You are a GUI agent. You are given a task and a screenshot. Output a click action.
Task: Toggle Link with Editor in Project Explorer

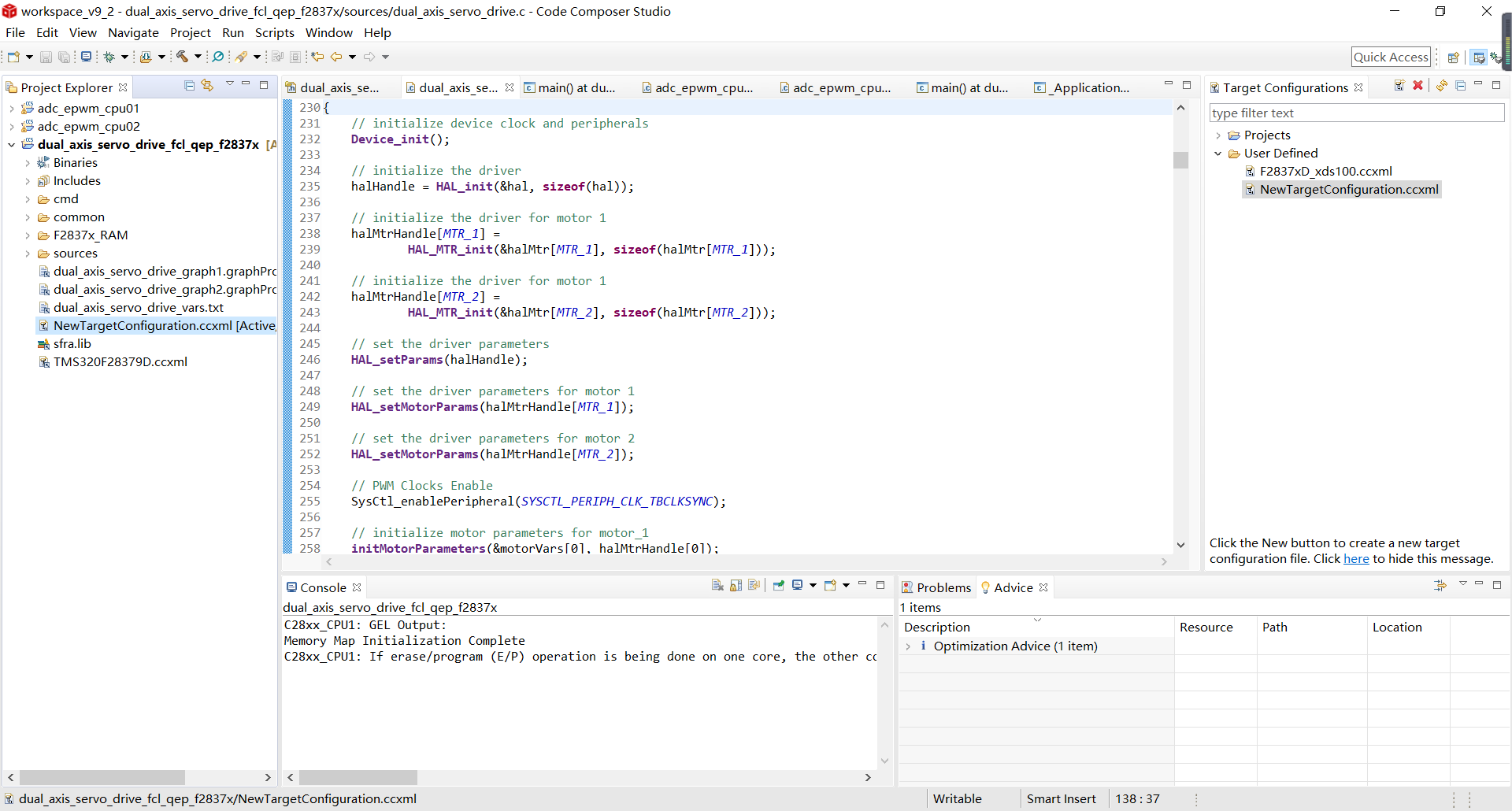pyautogui.click(x=207, y=85)
